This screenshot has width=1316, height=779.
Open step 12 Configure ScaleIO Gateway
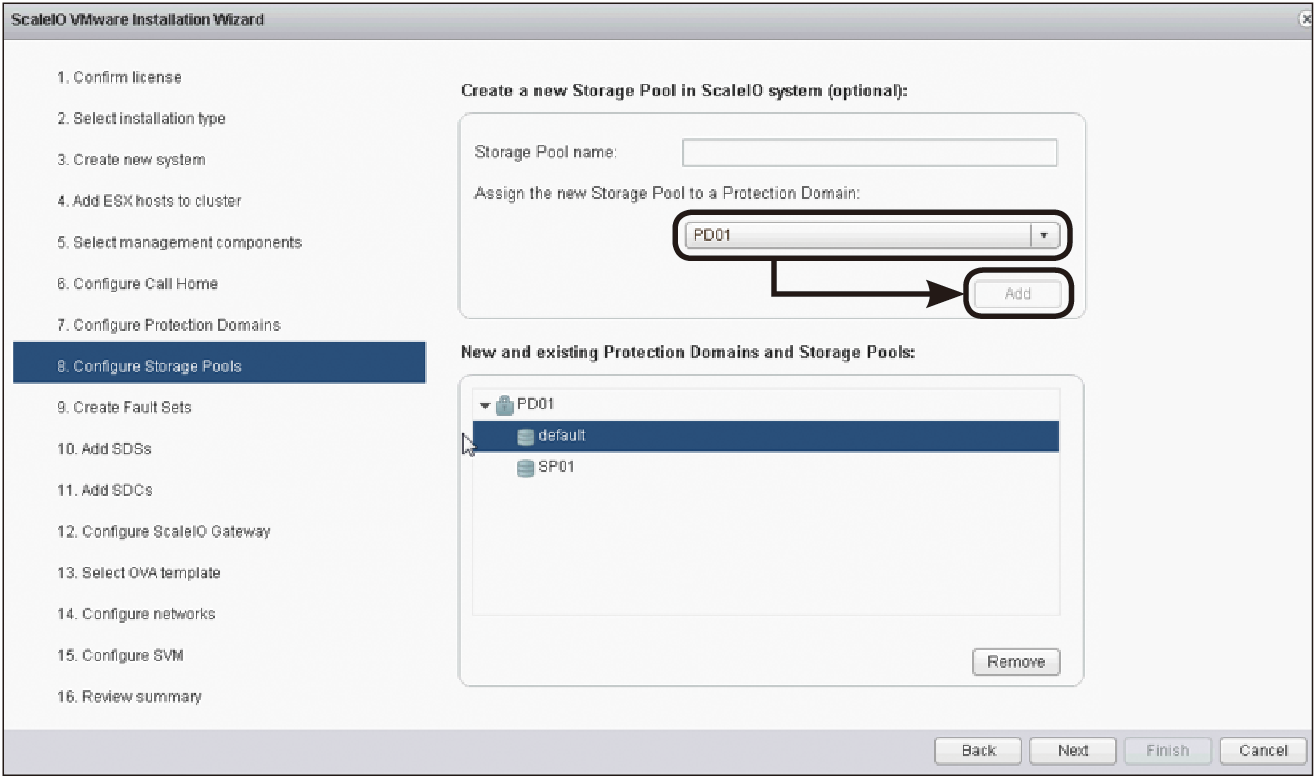(163, 531)
